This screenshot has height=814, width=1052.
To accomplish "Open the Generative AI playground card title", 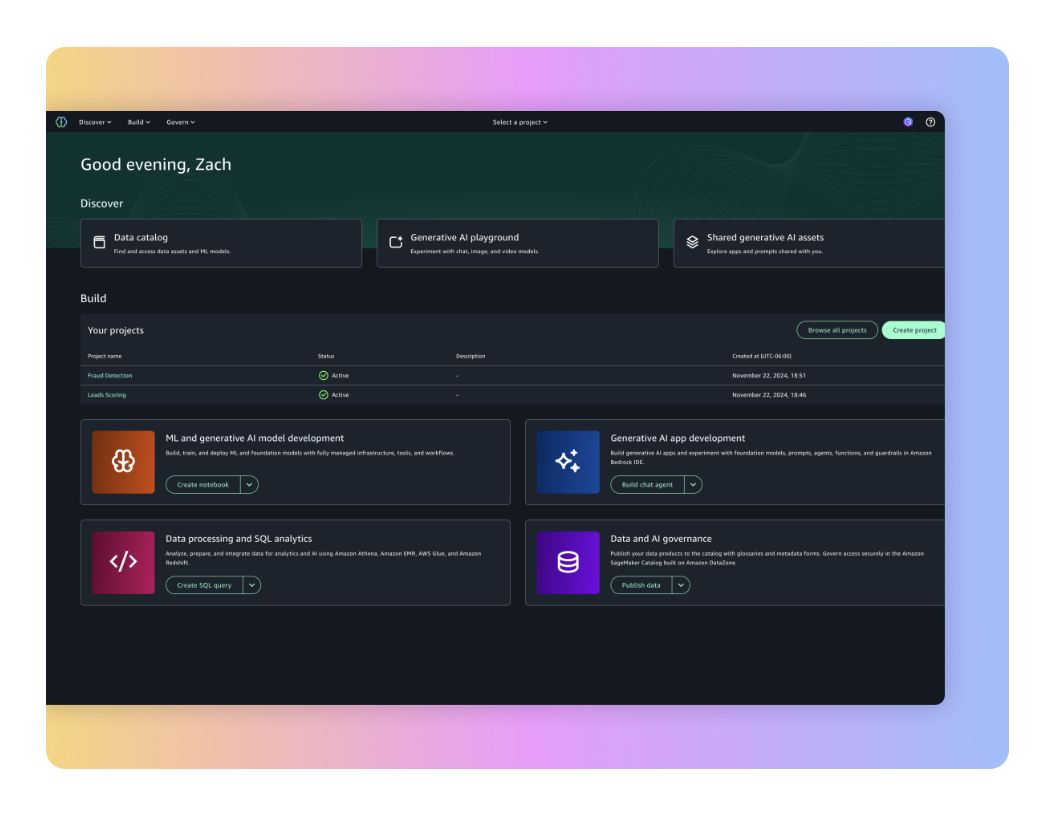I will (x=464, y=238).
